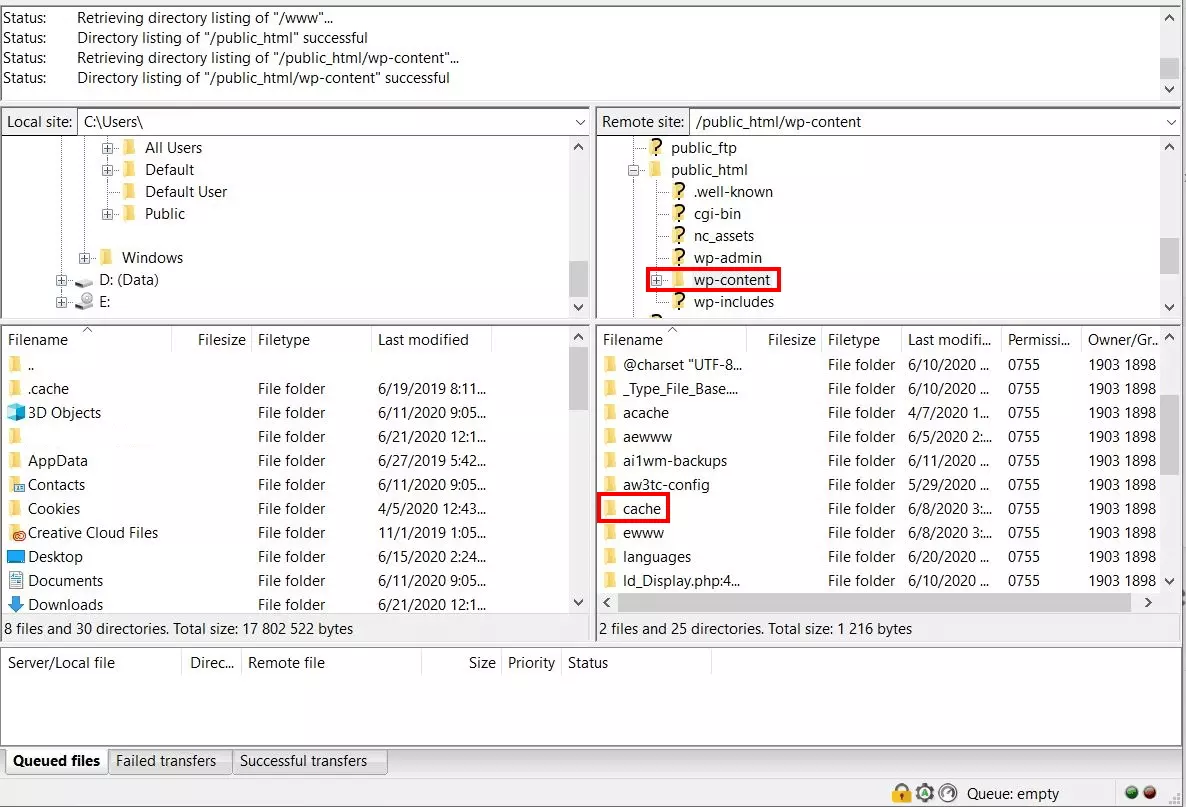This screenshot has height=807, width=1186.
Task: Click the E: disc drive icon
Action: 85,302
